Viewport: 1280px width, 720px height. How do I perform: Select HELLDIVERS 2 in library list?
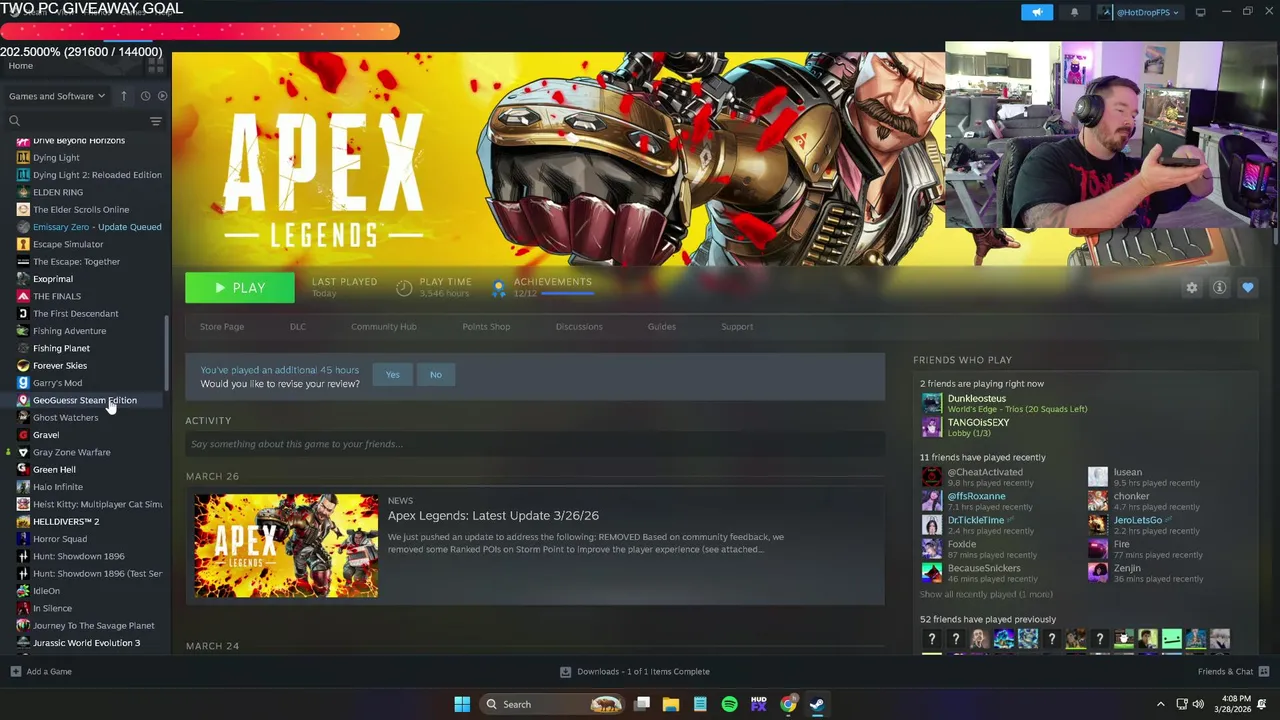(66, 522)
